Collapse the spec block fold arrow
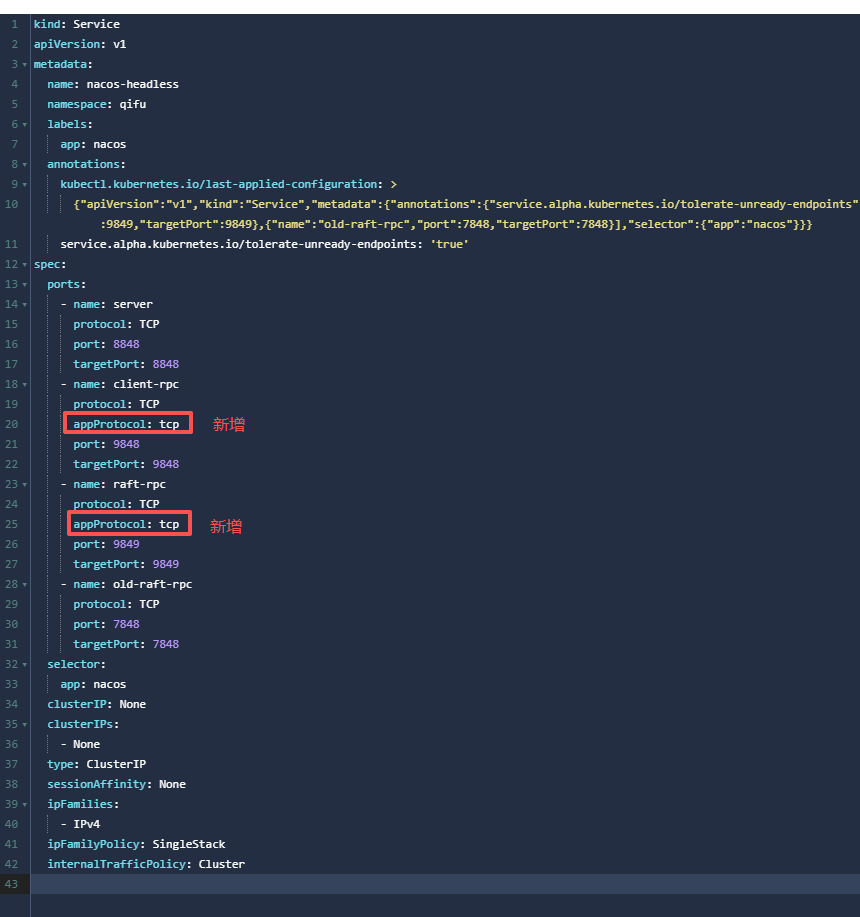860x917 pixels. 25,264
